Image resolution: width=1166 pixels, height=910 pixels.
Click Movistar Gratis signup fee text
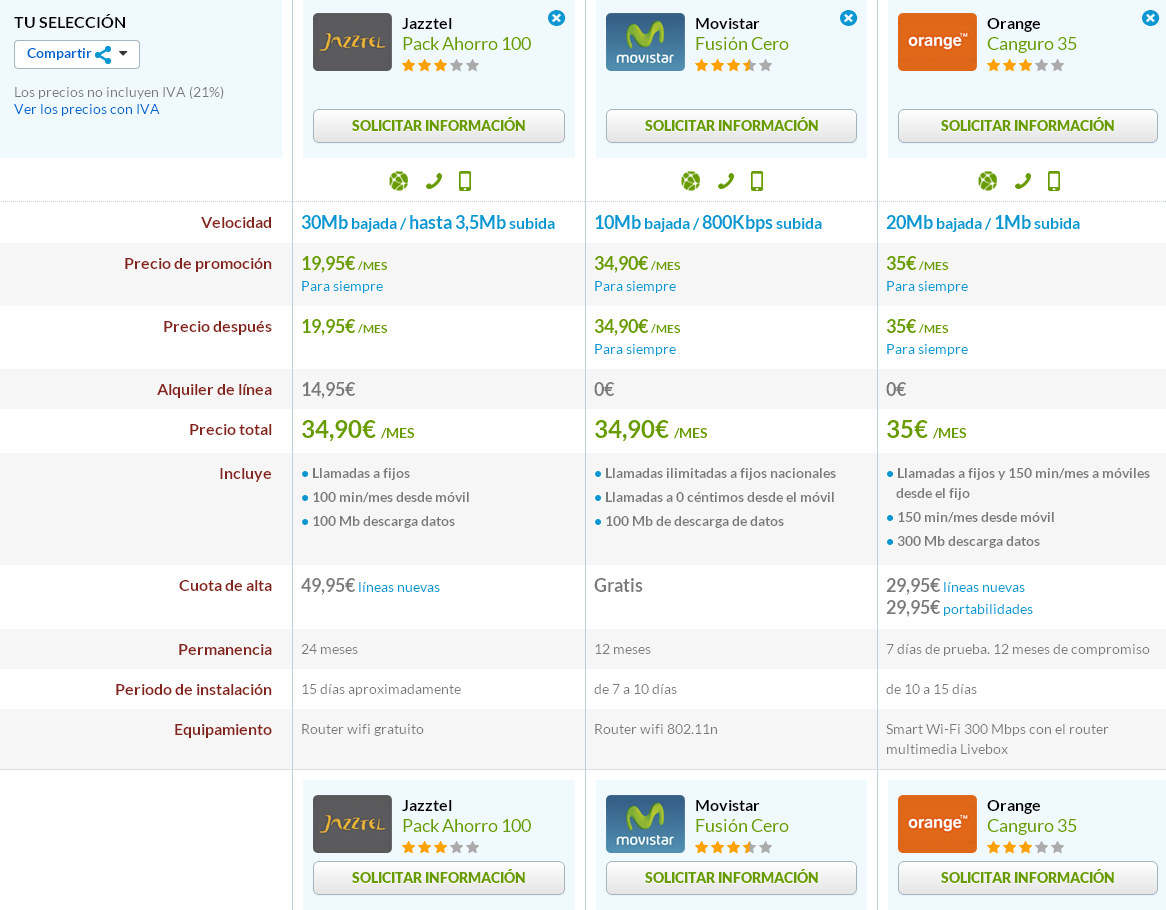(x=618, y=586)
